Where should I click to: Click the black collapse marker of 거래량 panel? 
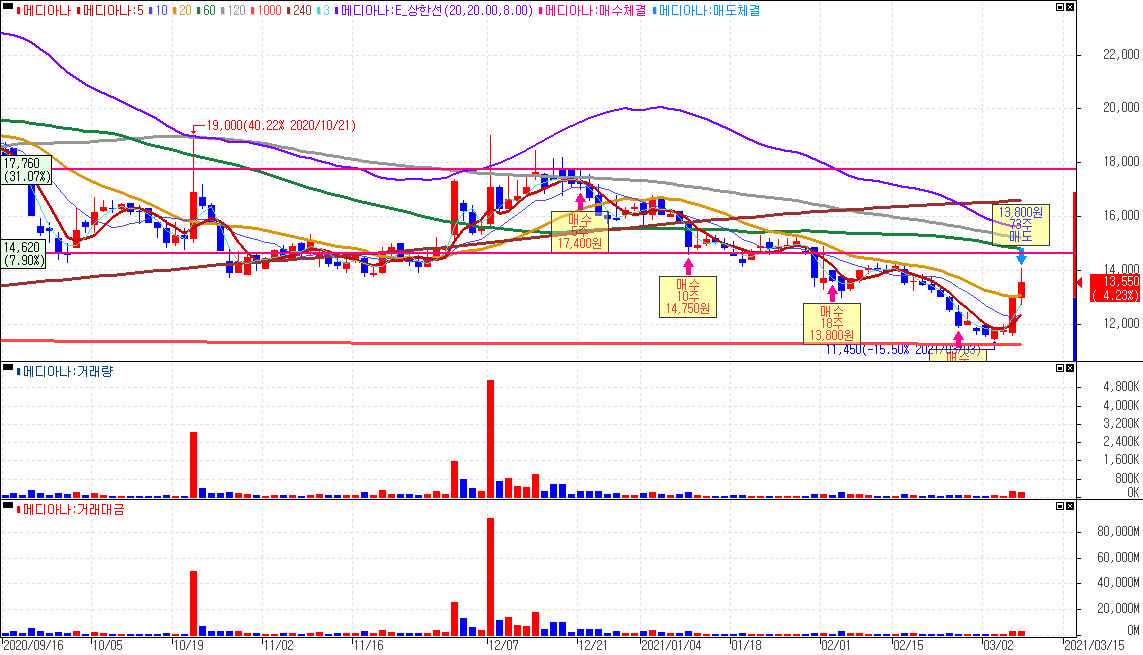coord(7,367)
